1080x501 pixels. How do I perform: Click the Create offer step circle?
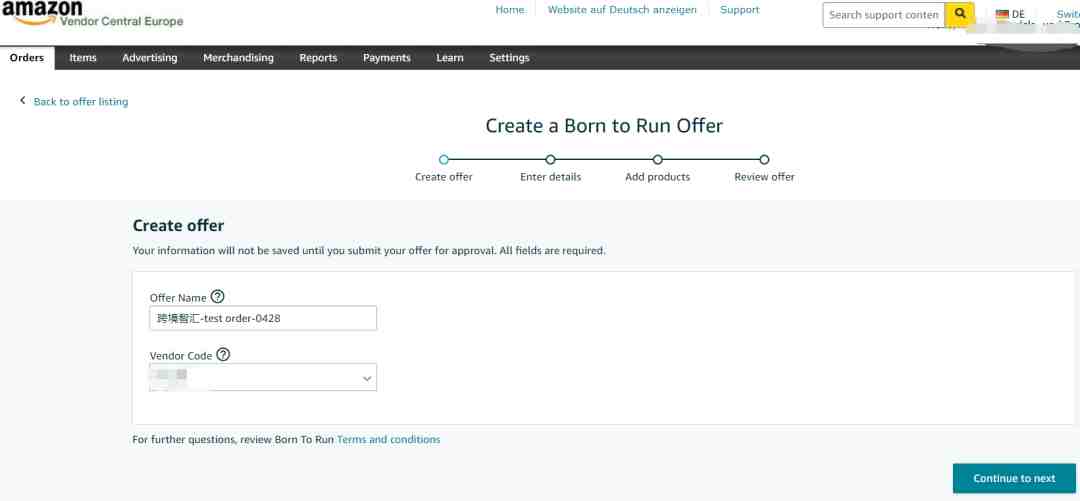click(444, 159)
